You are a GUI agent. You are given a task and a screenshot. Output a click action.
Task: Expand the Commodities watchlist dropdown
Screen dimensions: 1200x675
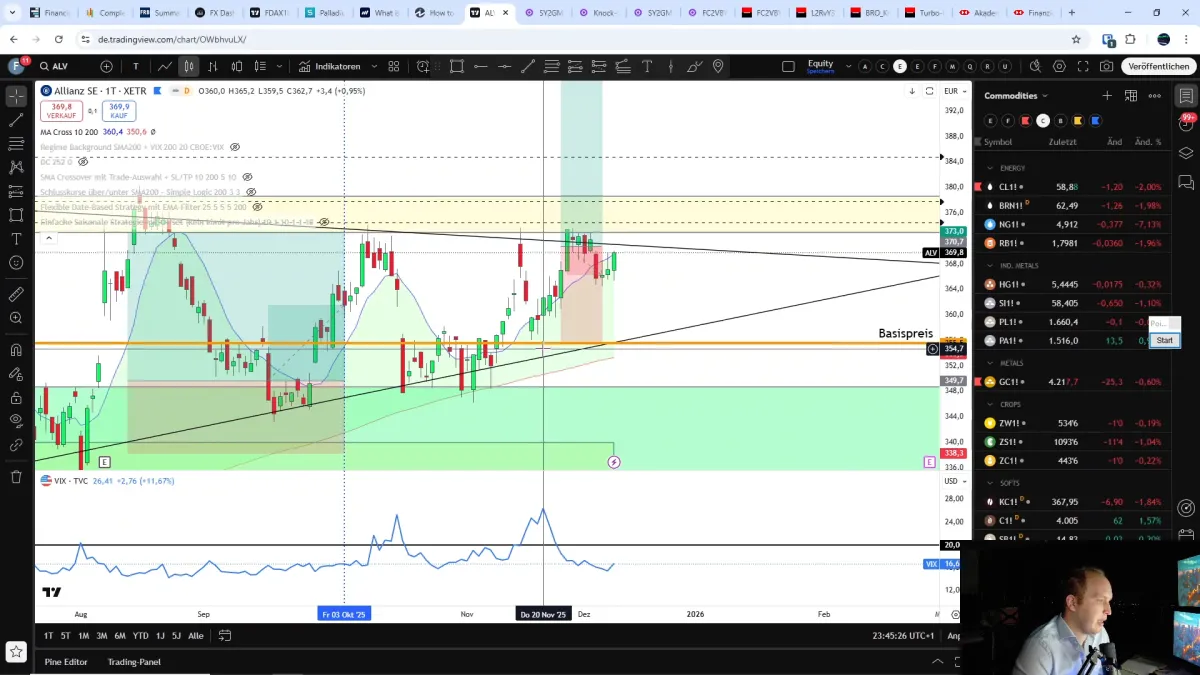click(1044, 96)
